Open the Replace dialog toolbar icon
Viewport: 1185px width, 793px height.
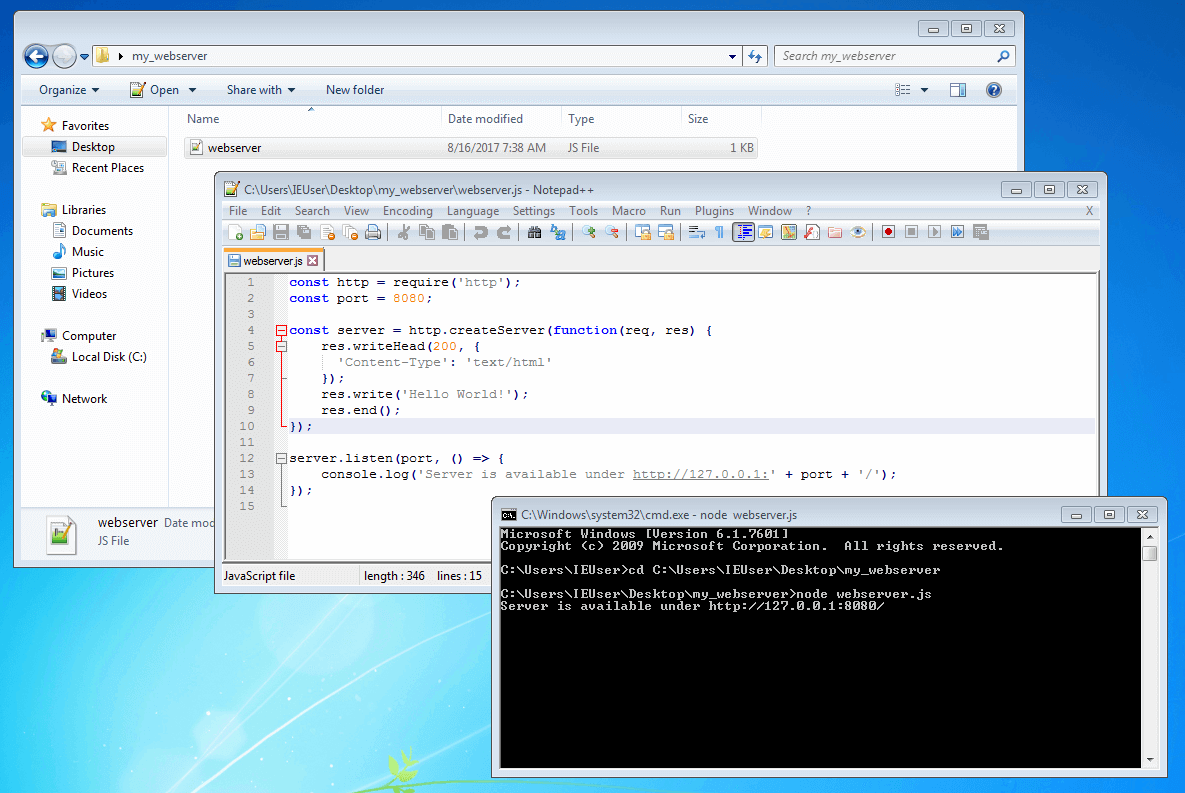[558, 233]
